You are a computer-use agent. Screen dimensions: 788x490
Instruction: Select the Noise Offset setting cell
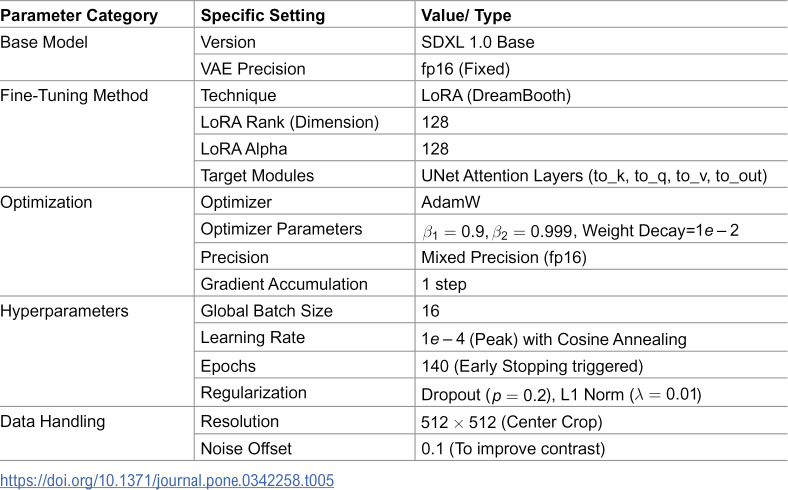(305, 447)
